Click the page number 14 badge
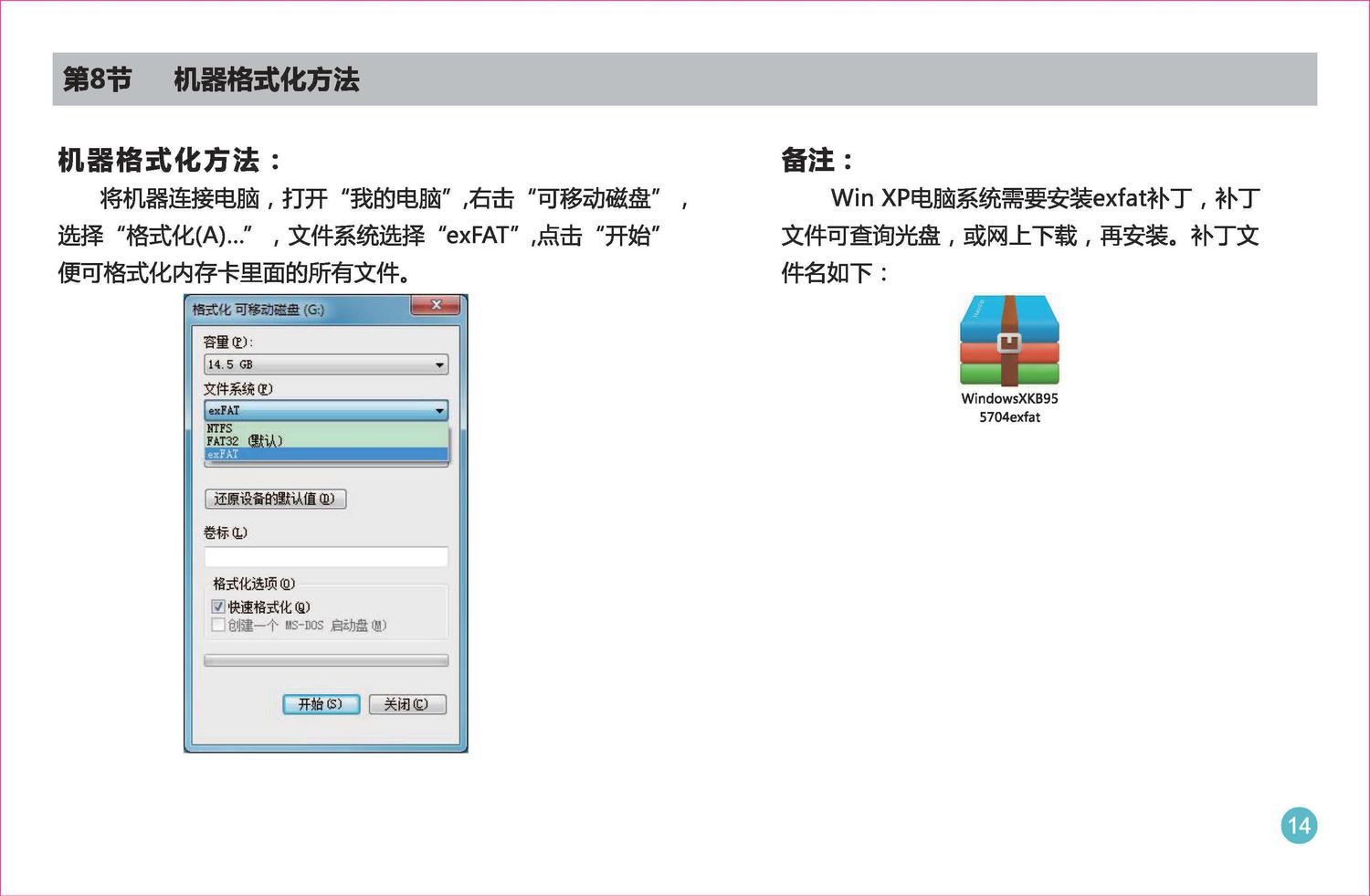Screen dimensions: 1370x896 pyautogui.click(x=1299, y=826)
